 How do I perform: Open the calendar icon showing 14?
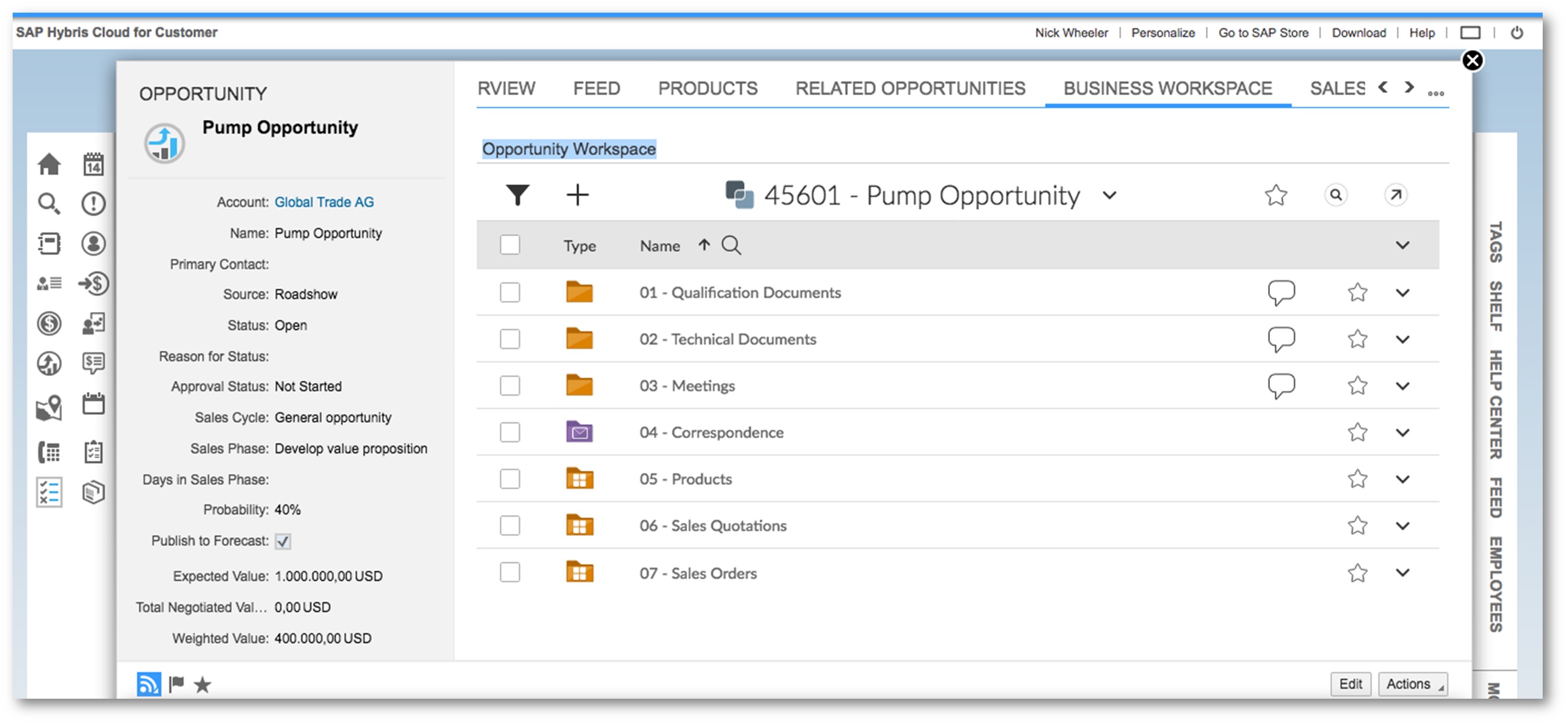pos(93,164)
